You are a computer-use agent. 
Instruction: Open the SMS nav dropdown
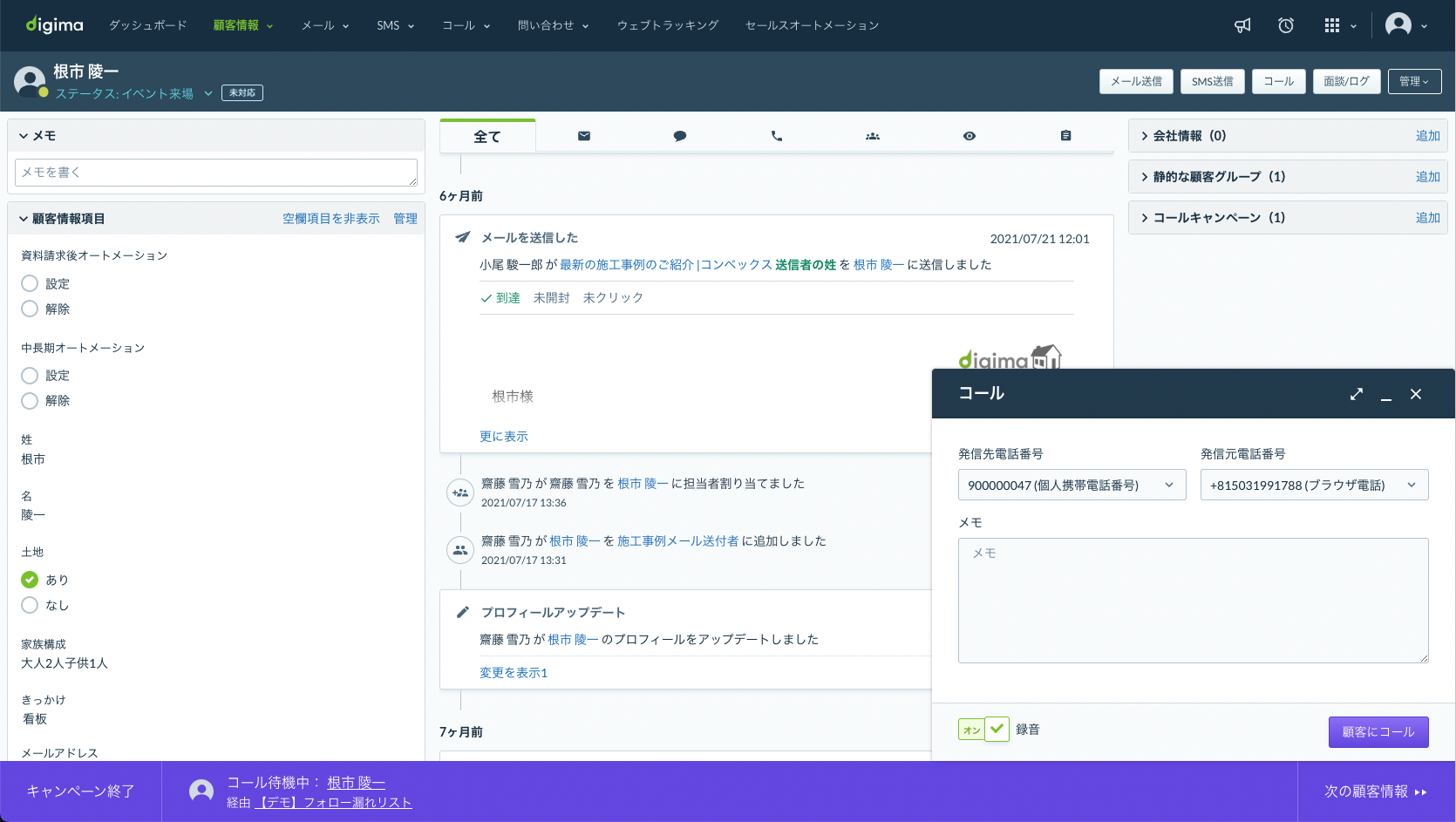point(395,25)
